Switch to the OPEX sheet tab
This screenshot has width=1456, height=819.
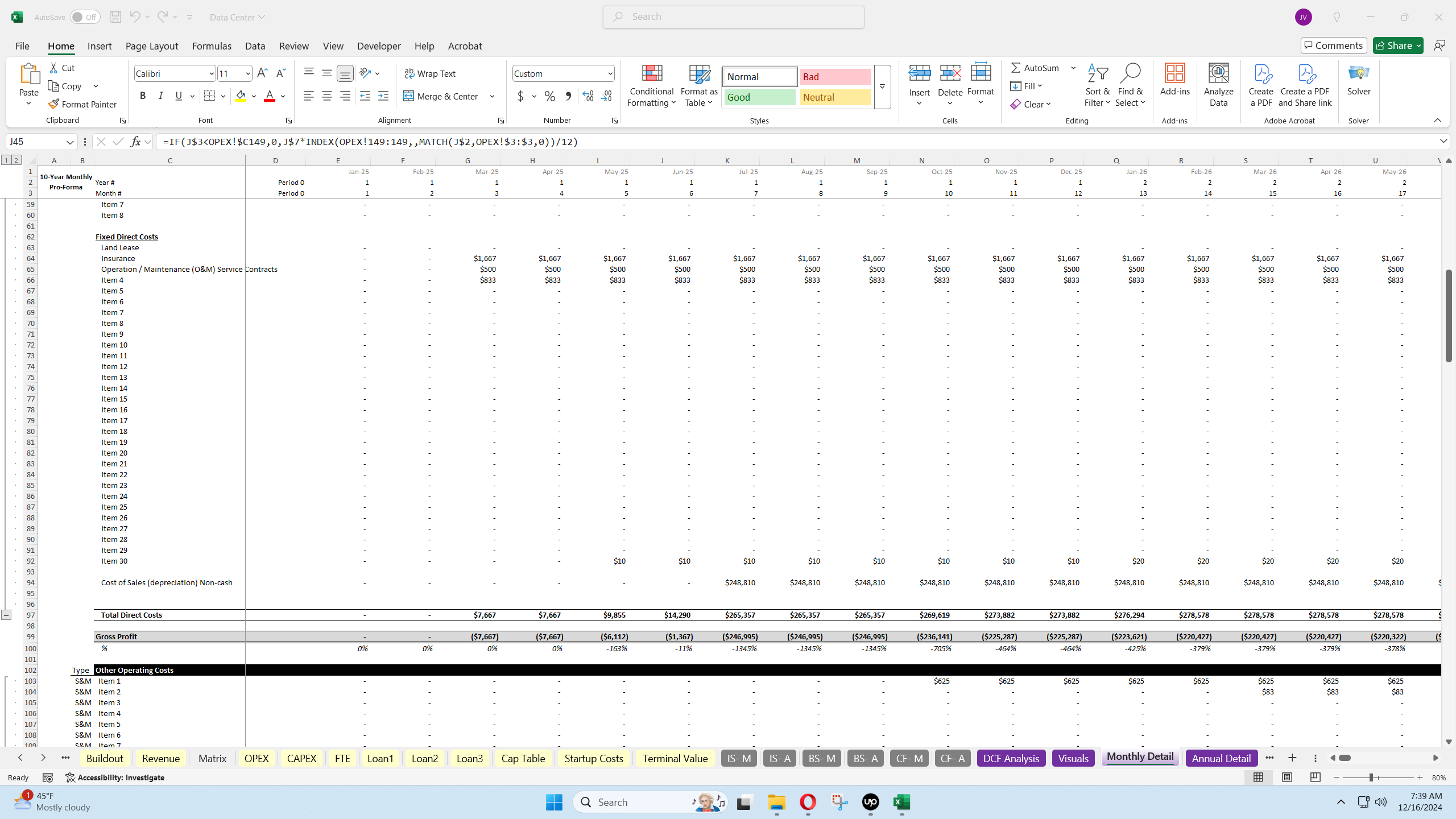[257, 758]
